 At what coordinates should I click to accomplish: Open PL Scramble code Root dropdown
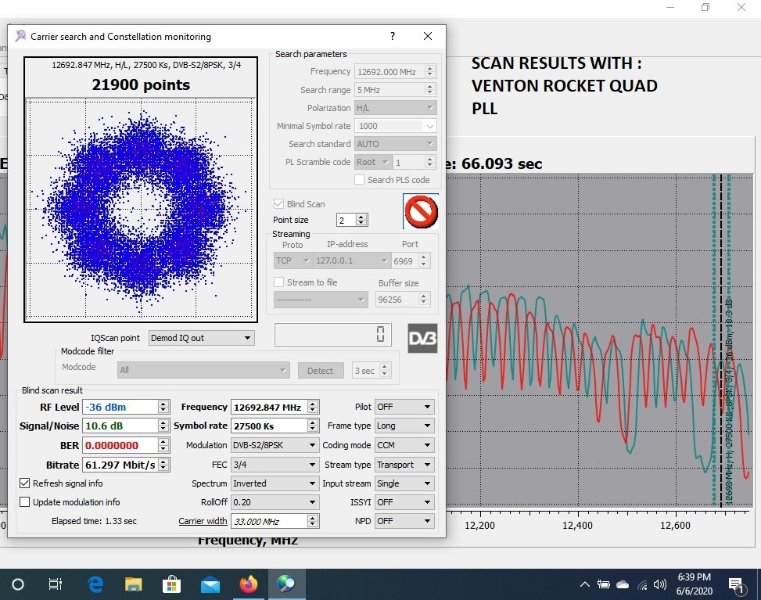tap(373, 162)
